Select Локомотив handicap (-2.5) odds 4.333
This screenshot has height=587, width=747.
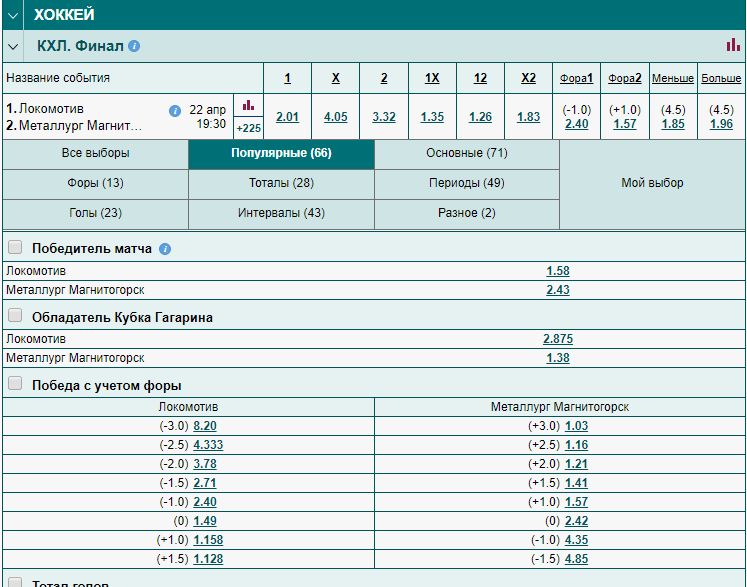point(208,445)
